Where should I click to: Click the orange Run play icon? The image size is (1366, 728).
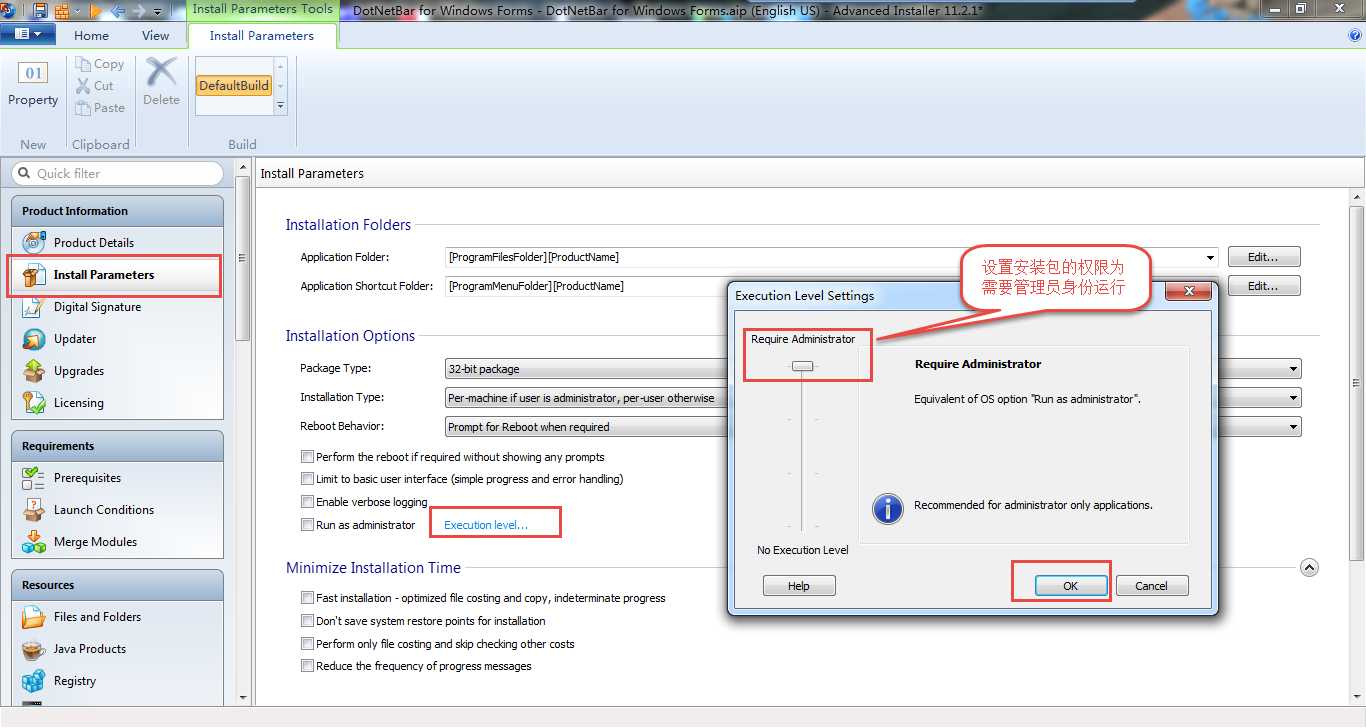pos(96,11)
